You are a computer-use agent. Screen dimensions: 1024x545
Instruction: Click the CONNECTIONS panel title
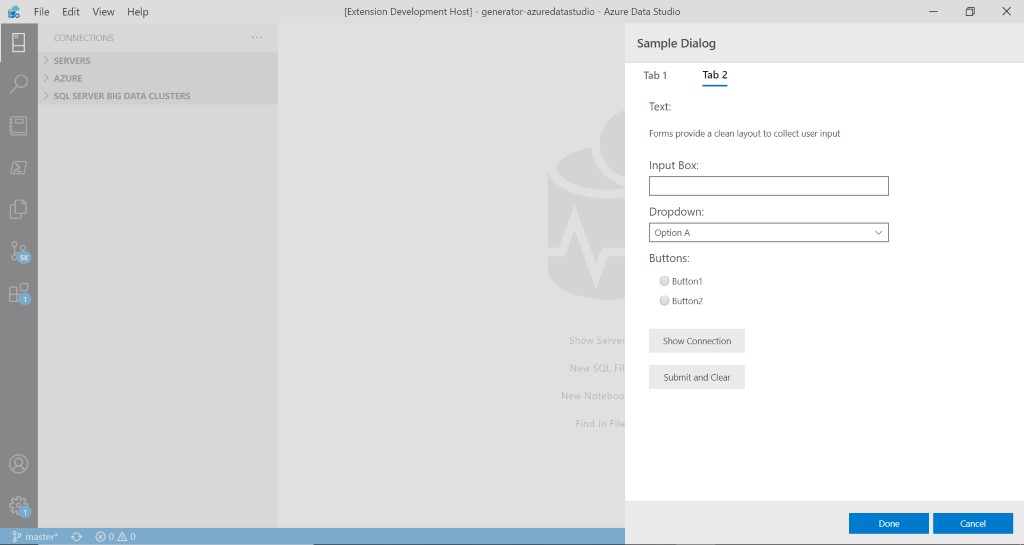point(84,38)
